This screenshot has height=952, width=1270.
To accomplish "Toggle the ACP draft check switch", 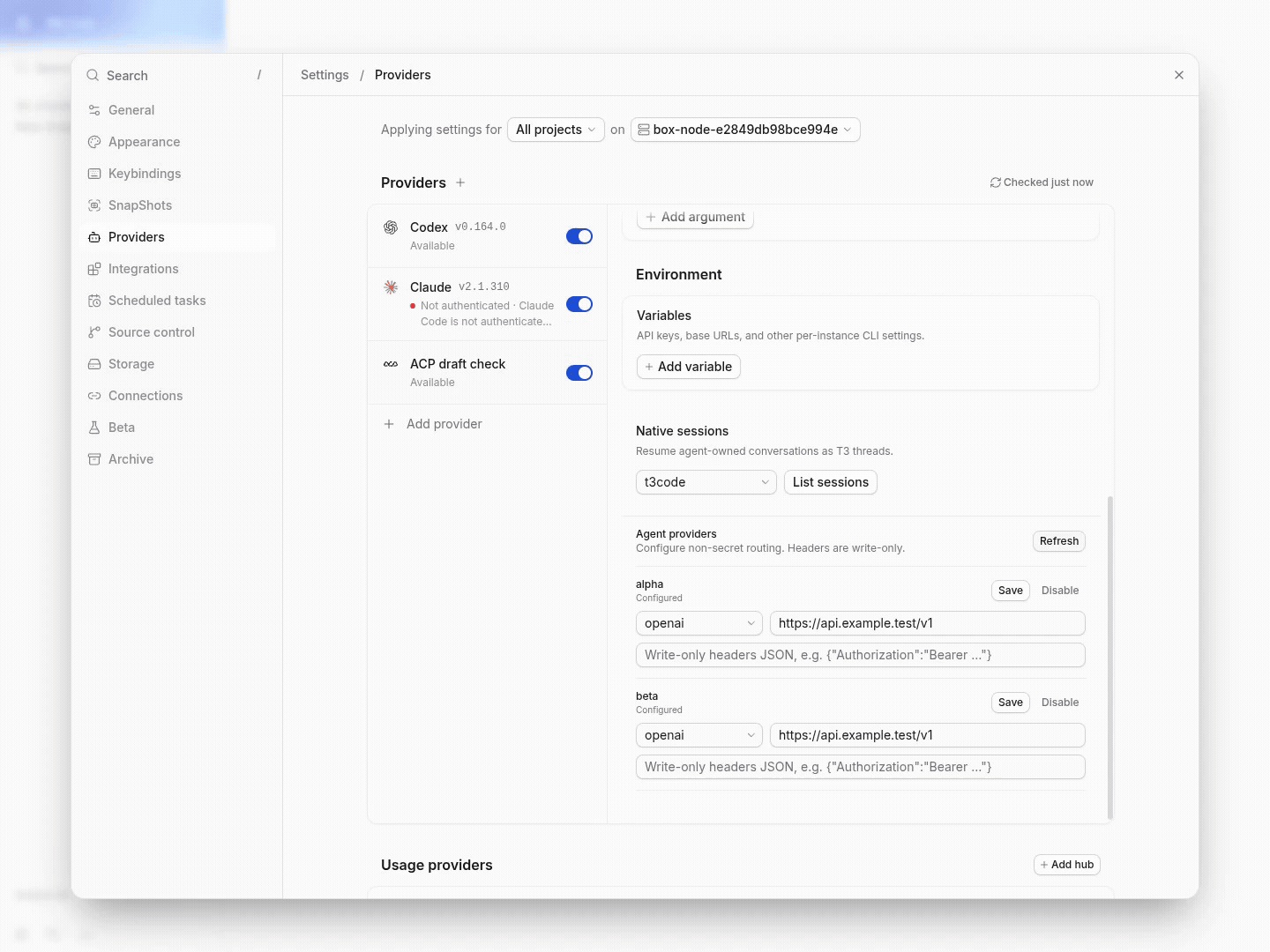I will pyautogui.click(x=579, y=373).
